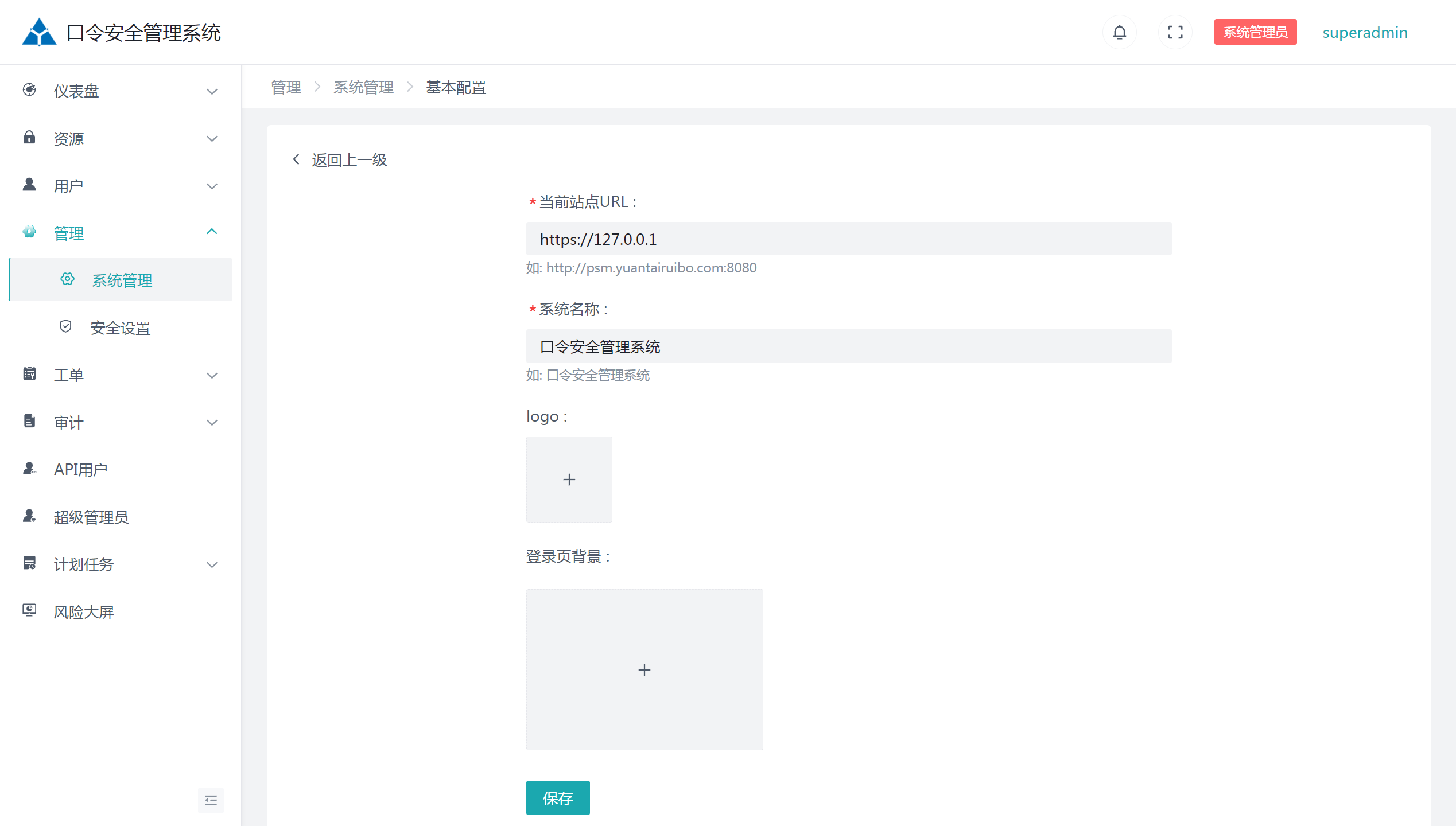Click the superadmin username link

tap(1364, 32)
